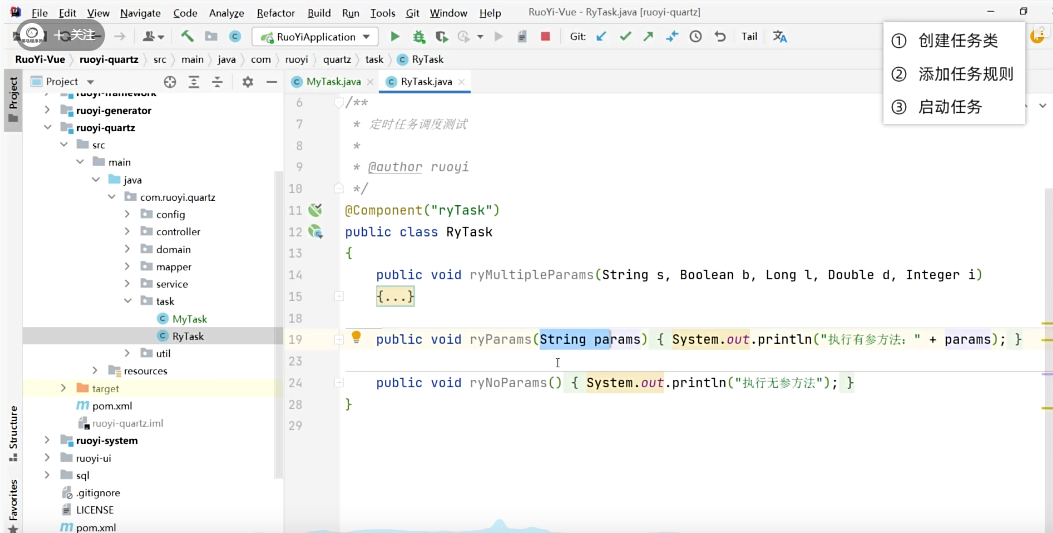Open the Navigate menu

(140, 13)
